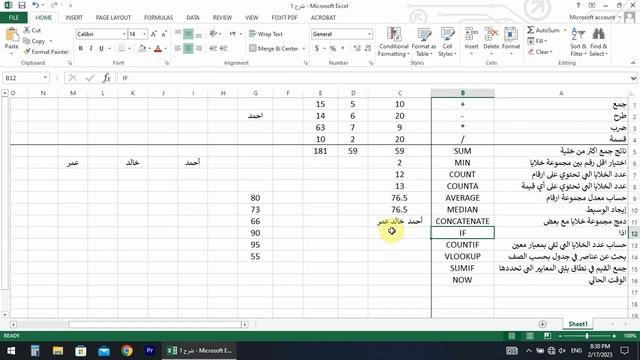Click the Insert Function fx icon

pyautogui.click(x=107, y=78)
